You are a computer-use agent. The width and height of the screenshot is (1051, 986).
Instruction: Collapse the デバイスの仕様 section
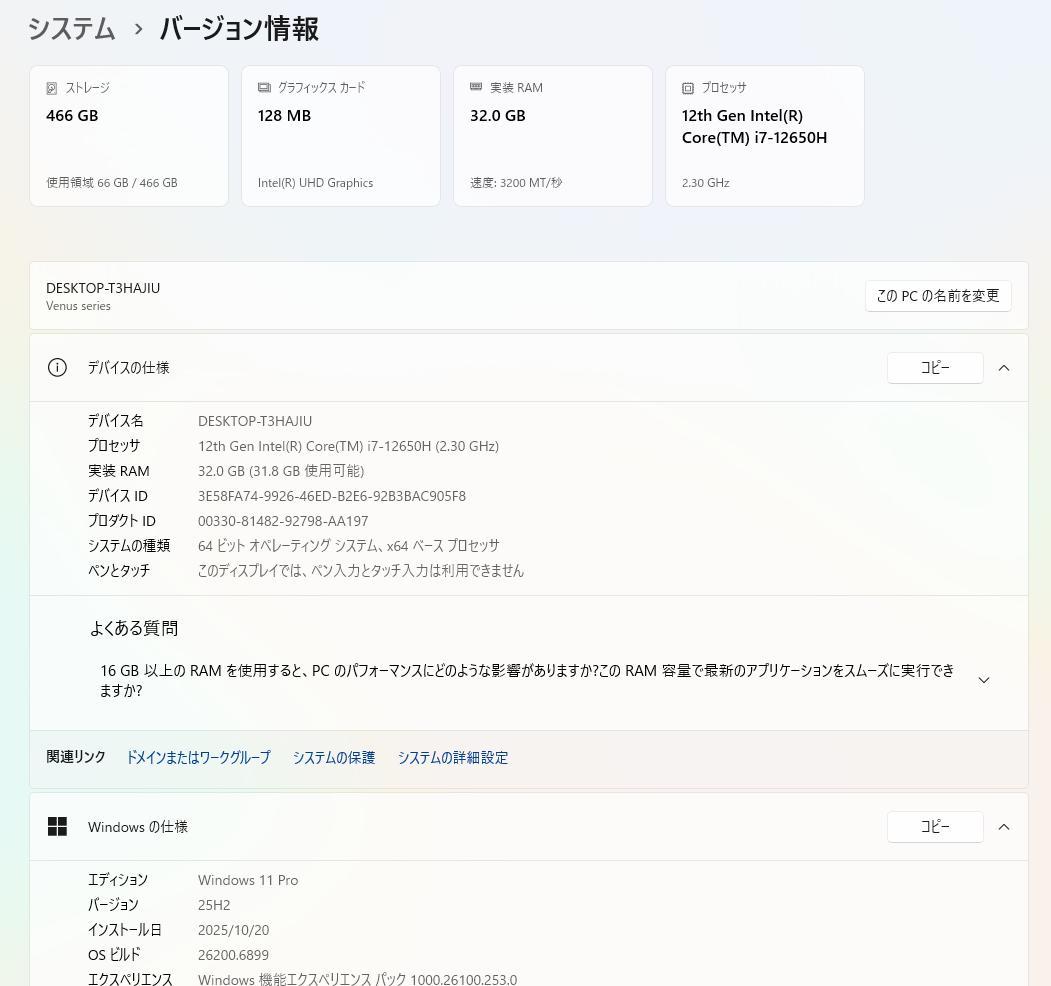[x=1004, y=368]
